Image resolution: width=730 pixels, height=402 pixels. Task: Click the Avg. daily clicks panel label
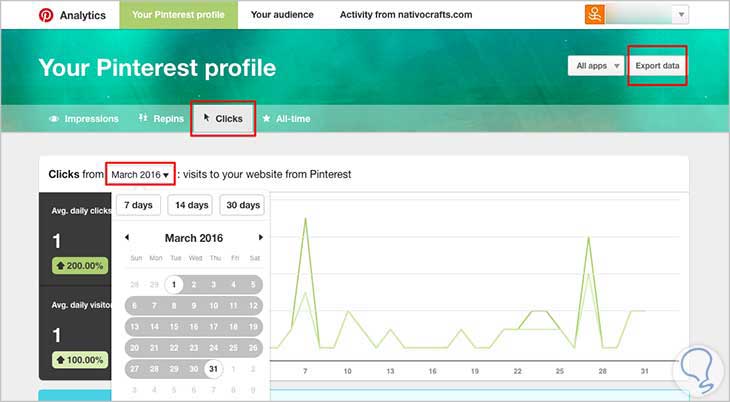point(81,211)
